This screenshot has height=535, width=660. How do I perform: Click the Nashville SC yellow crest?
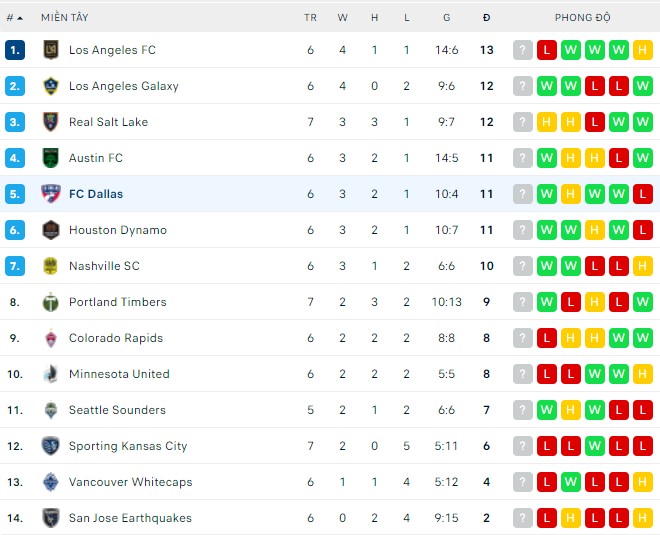click(x=51, y=266)
